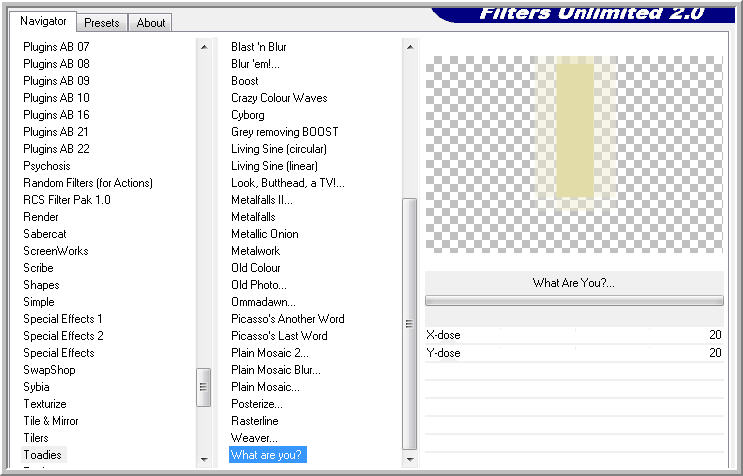Viewport: 743px width, 476px height.
Task: Adjust the X-dose slider row
Action: [x=574, y=335]
